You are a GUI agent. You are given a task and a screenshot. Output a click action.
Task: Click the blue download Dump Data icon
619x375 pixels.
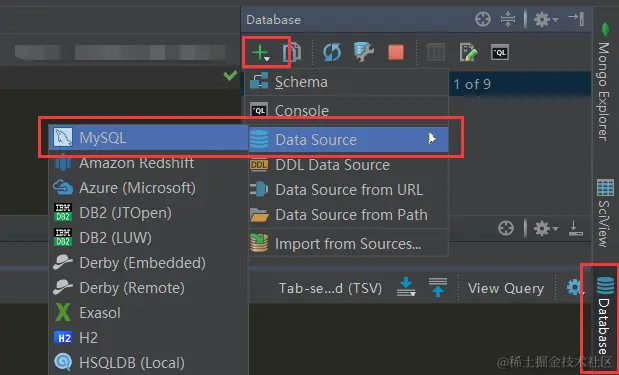pyautogui.click(x=406, y=287)
